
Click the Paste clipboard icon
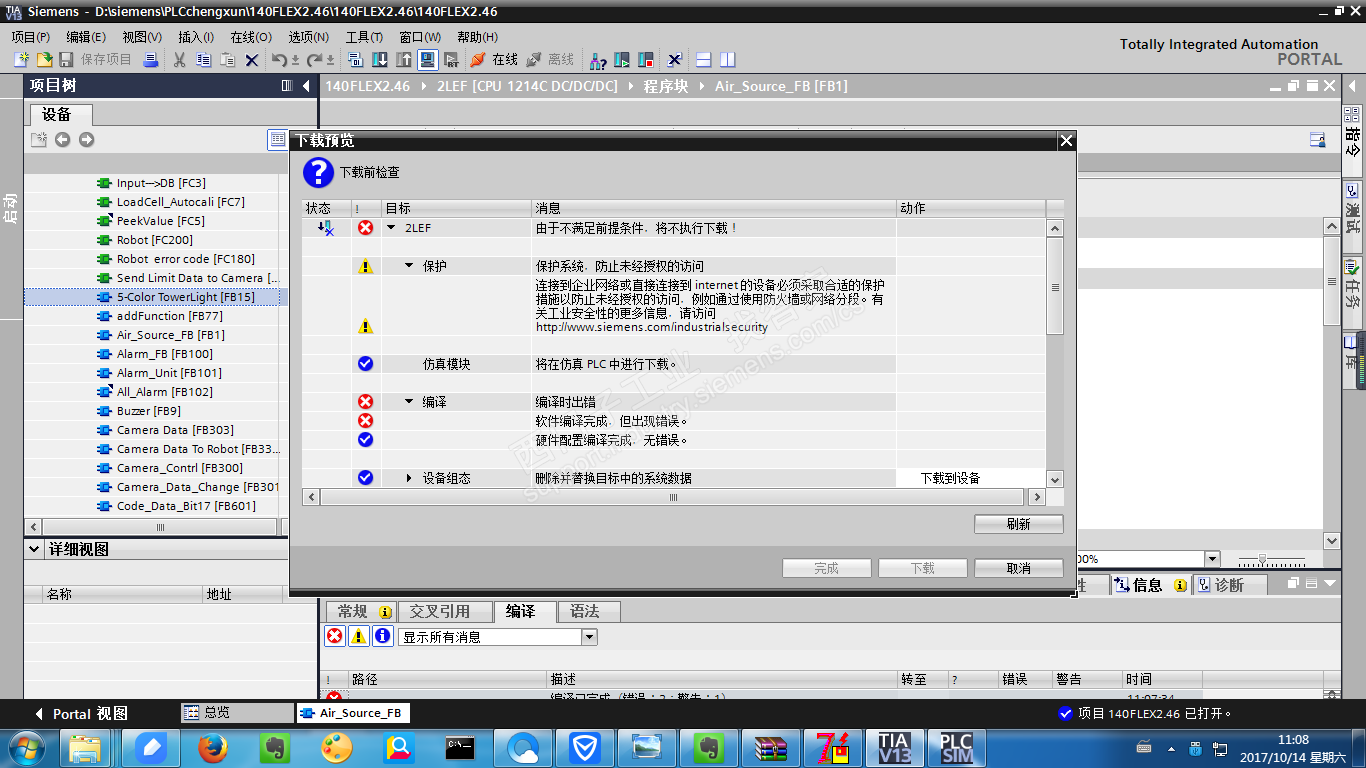tap(228, 60)
